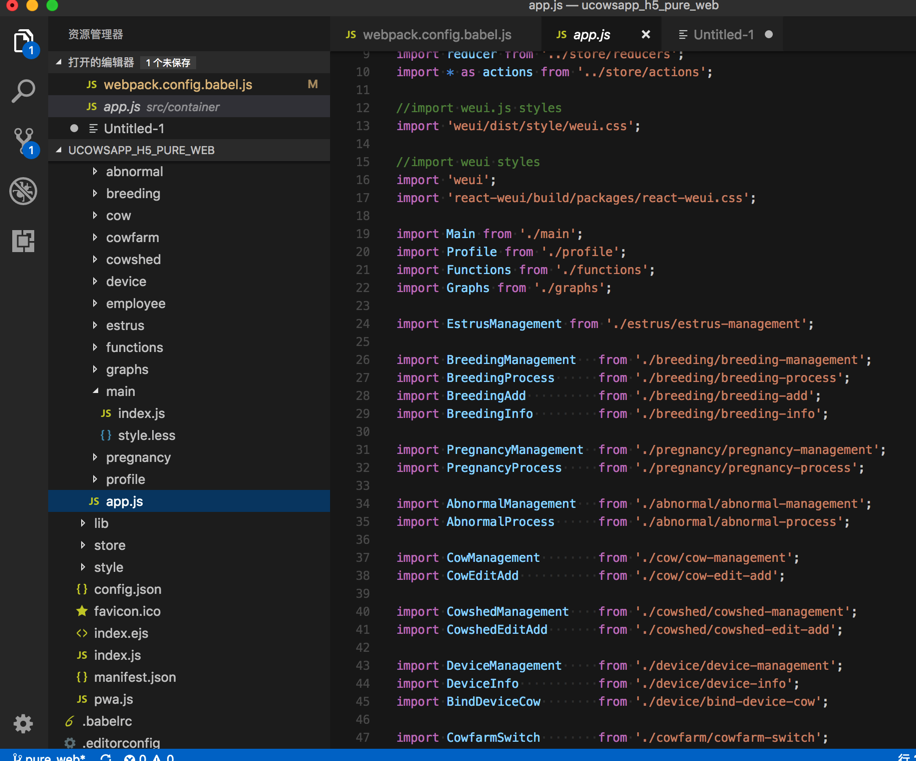The width and height of the screenshot is (916, 761).
Task: Click the Manage gear icon
Action: pyautogui.click(x=23, y=723)
